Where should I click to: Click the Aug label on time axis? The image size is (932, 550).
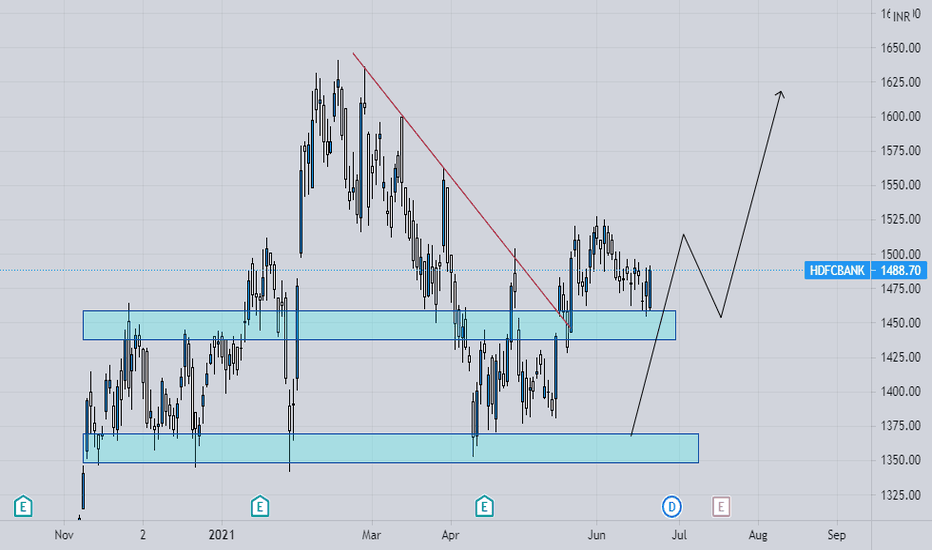point(758,535)
